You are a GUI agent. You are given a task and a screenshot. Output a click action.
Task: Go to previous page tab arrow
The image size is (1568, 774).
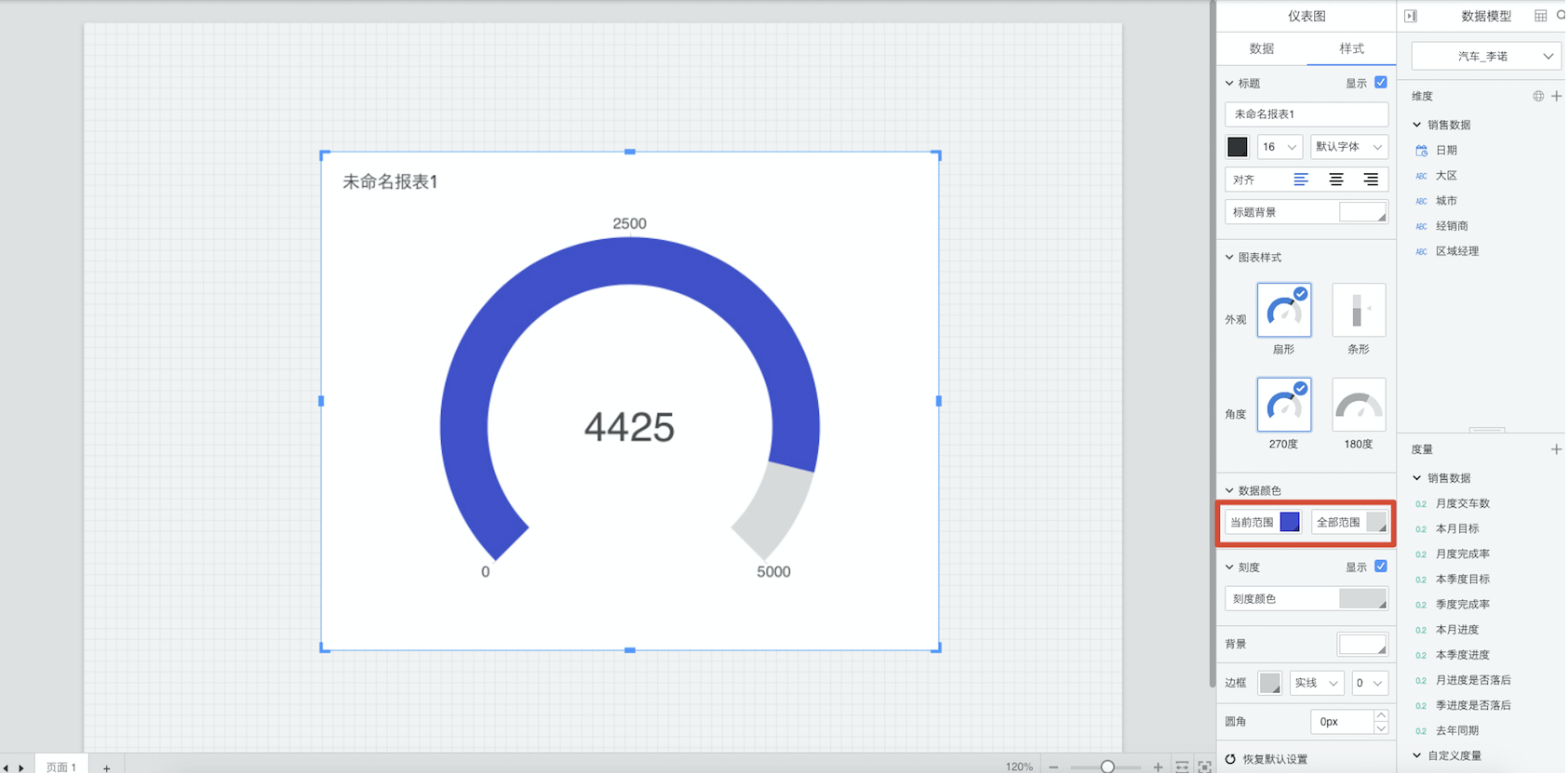(6, 767)
